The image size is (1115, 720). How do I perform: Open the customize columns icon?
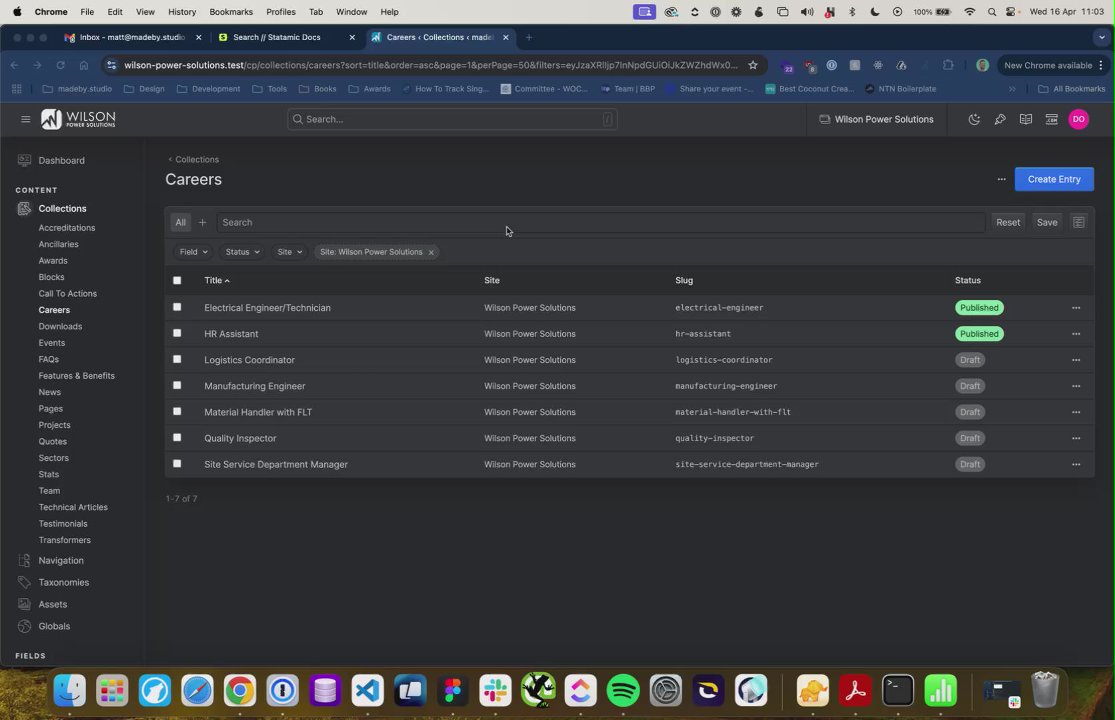(x=1078, y=222)
